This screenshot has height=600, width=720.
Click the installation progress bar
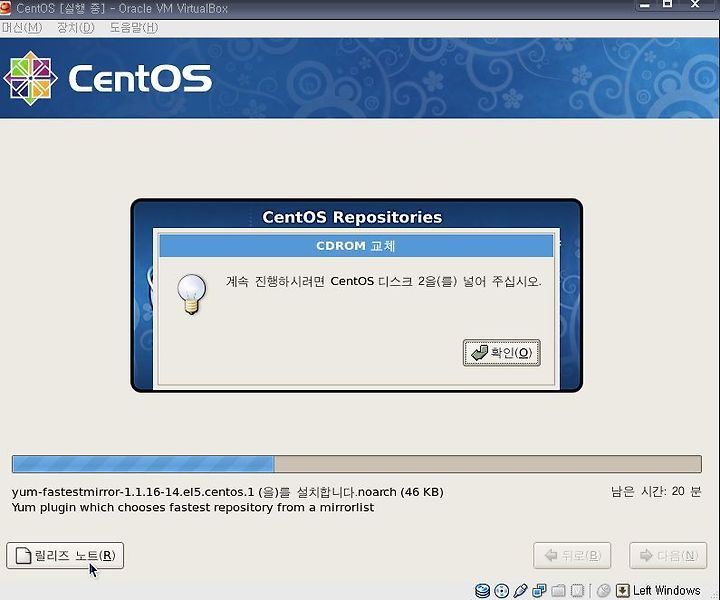point(357,464)
